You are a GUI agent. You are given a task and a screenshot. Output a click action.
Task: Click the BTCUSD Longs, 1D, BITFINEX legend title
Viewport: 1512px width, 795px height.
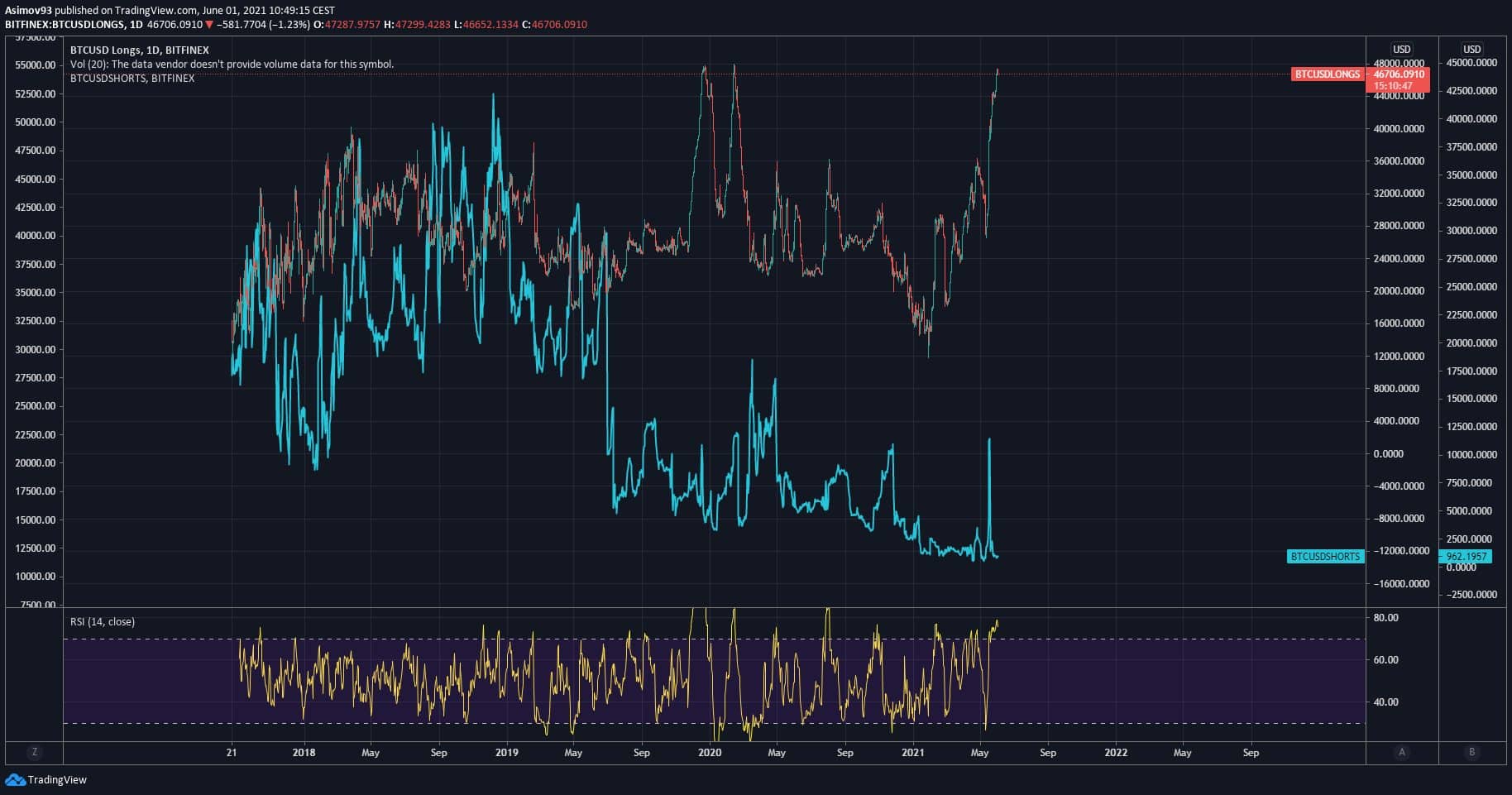tap(139, 50)
